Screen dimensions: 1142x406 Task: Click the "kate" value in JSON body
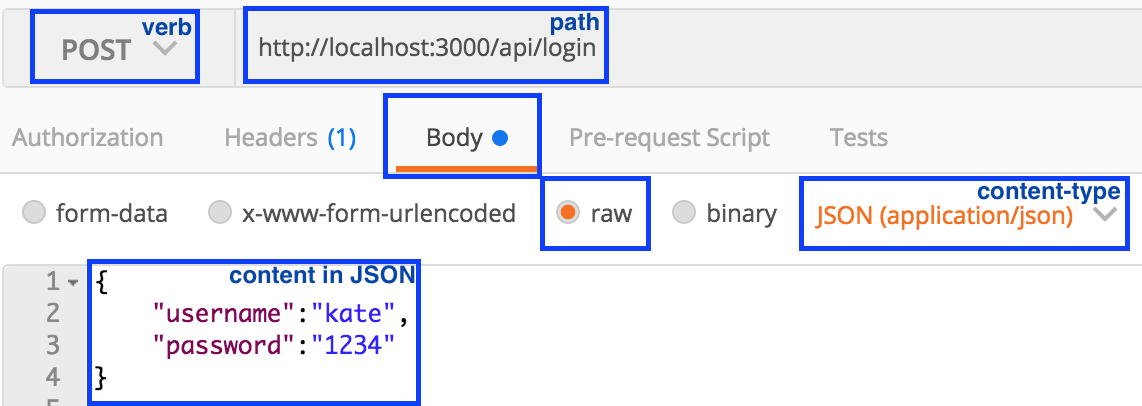coord(355,313)
